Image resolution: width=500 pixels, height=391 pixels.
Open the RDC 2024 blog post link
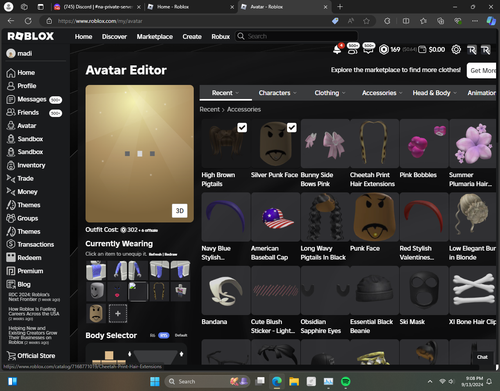tap(34, 297)
